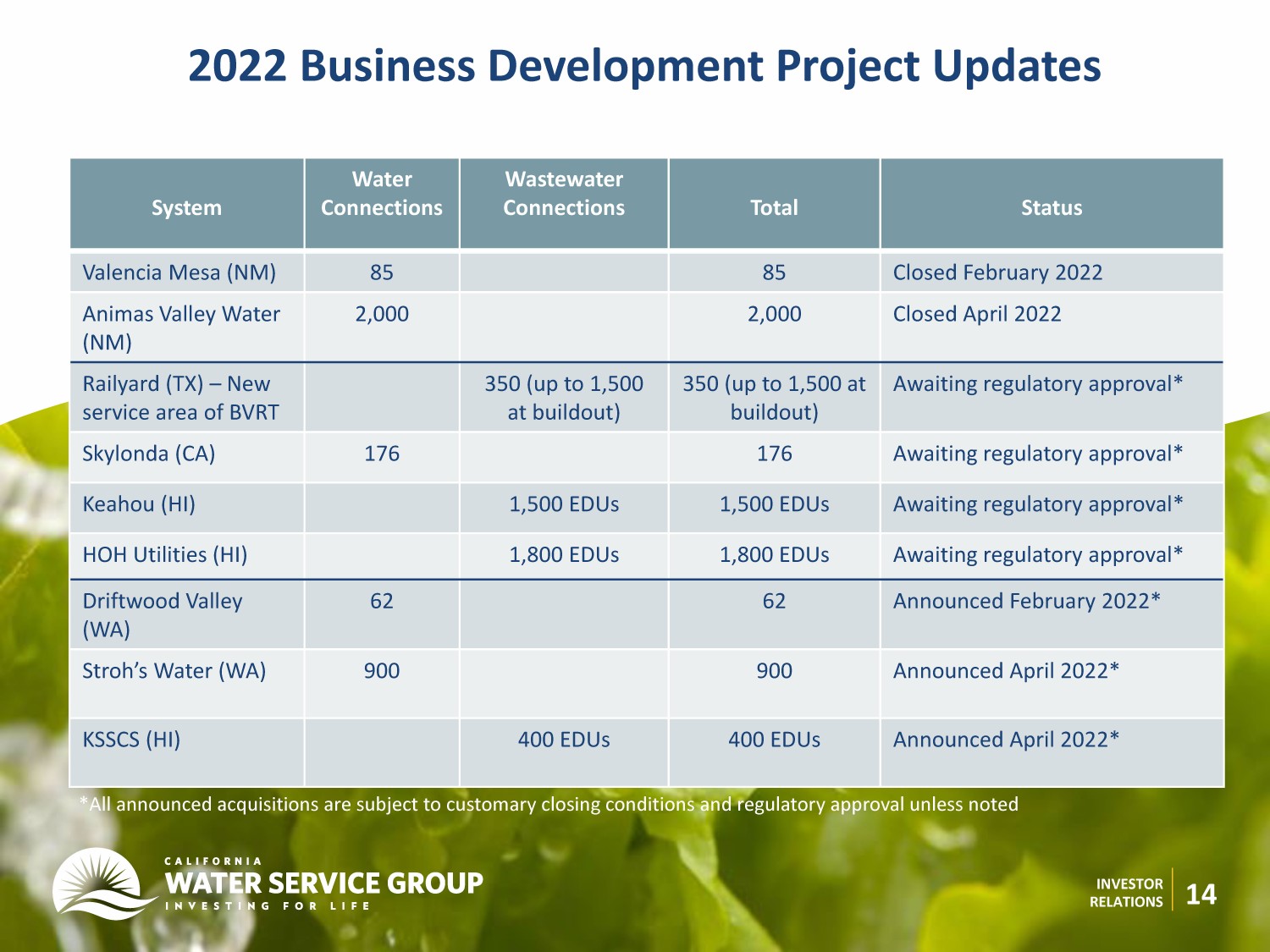Click Driftwood Valley water connections value 62
The image size is (1270, 952).
pyautogui.click(x=382, y=601)
